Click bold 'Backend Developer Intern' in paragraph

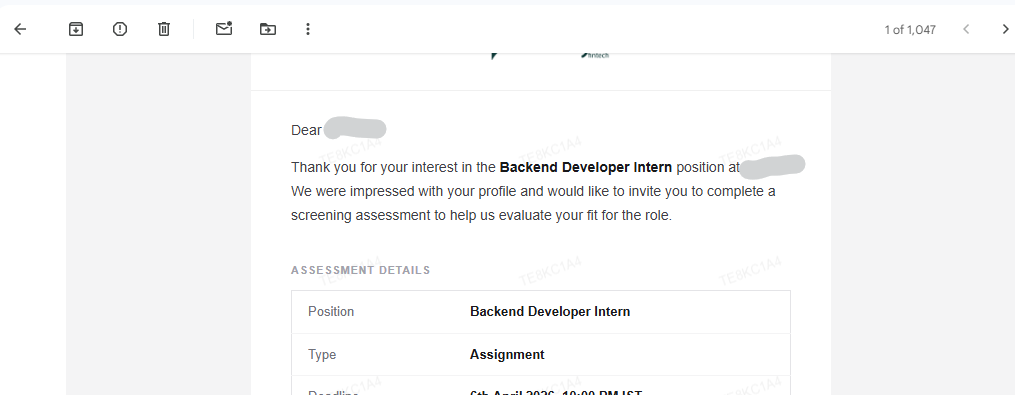point(585,167)
